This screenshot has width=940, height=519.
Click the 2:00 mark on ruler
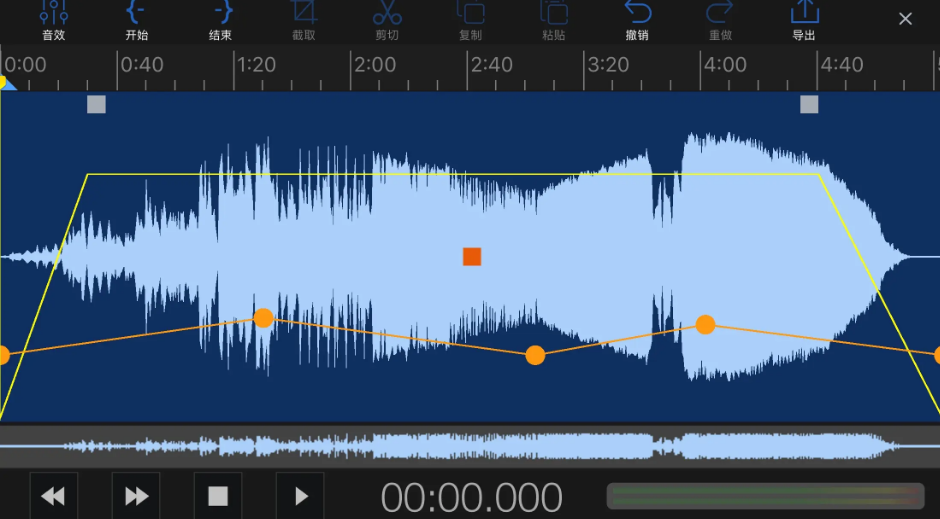pos(375,65)
